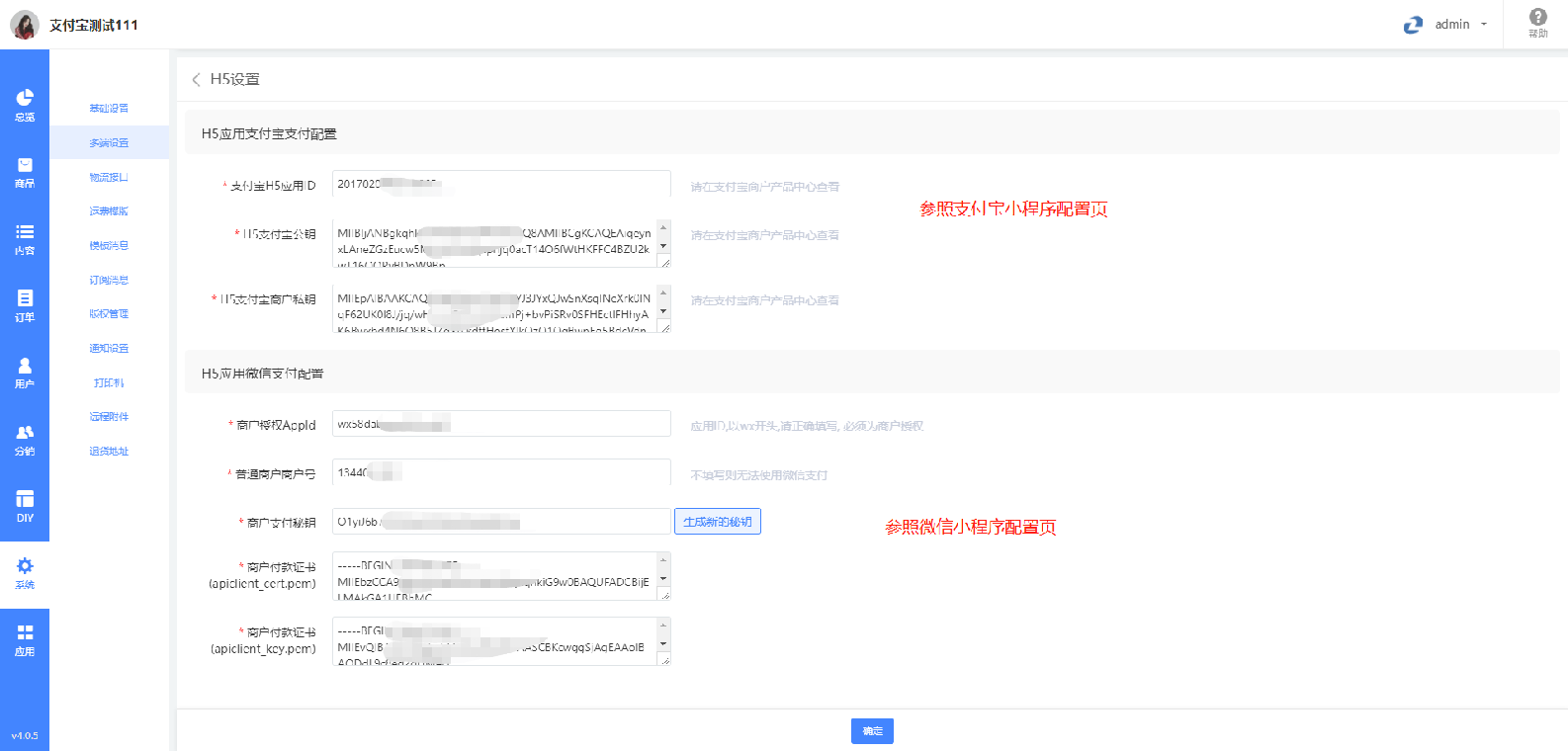Click scroll-down arrow in H5支付宝公钥 textarea

[663, 246]
